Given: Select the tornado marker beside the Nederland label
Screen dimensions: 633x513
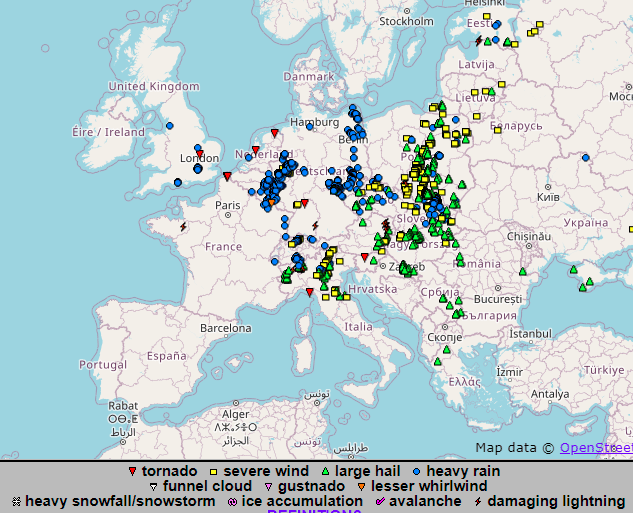Looking at the screenshot, I should coord(256,150).
